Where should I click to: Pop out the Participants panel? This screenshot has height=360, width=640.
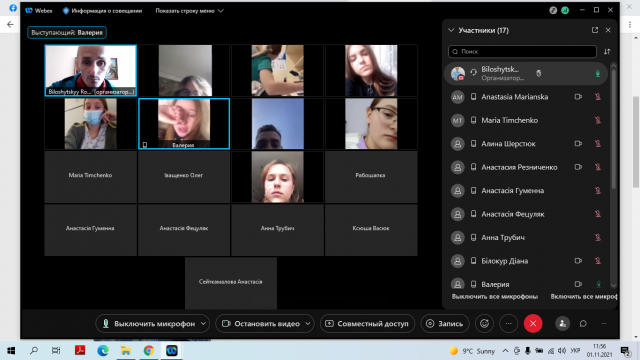pyautogui.click(x=595, y=30)
